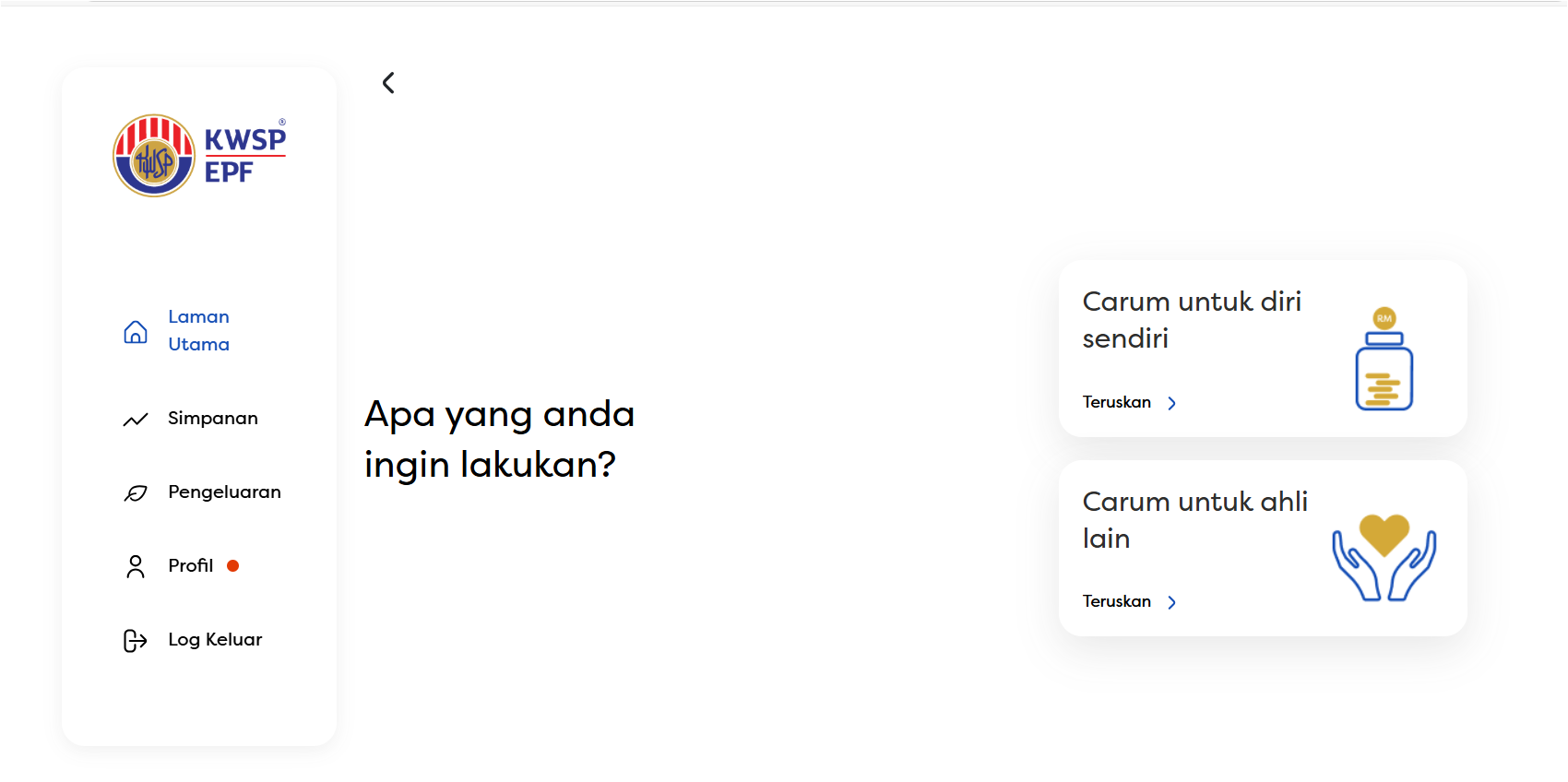Click chevron next to Teruskan in other-member card
Image resolution: width=1568 pixels, height=782 pixels.
1171,602
